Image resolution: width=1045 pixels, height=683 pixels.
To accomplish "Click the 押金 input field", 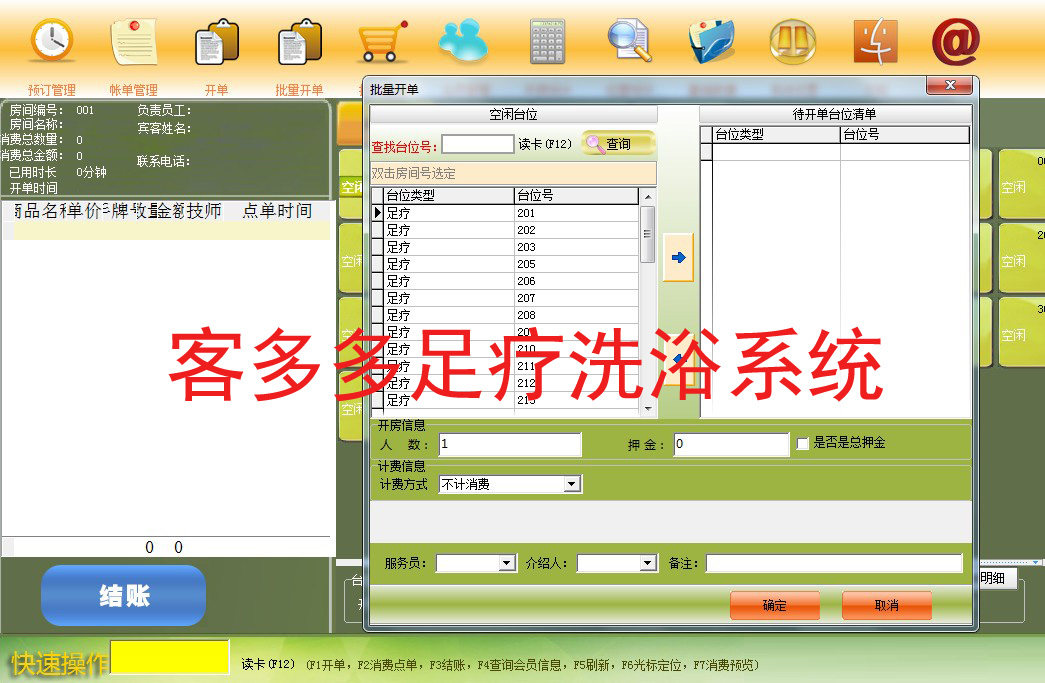I will pos(731,444).
